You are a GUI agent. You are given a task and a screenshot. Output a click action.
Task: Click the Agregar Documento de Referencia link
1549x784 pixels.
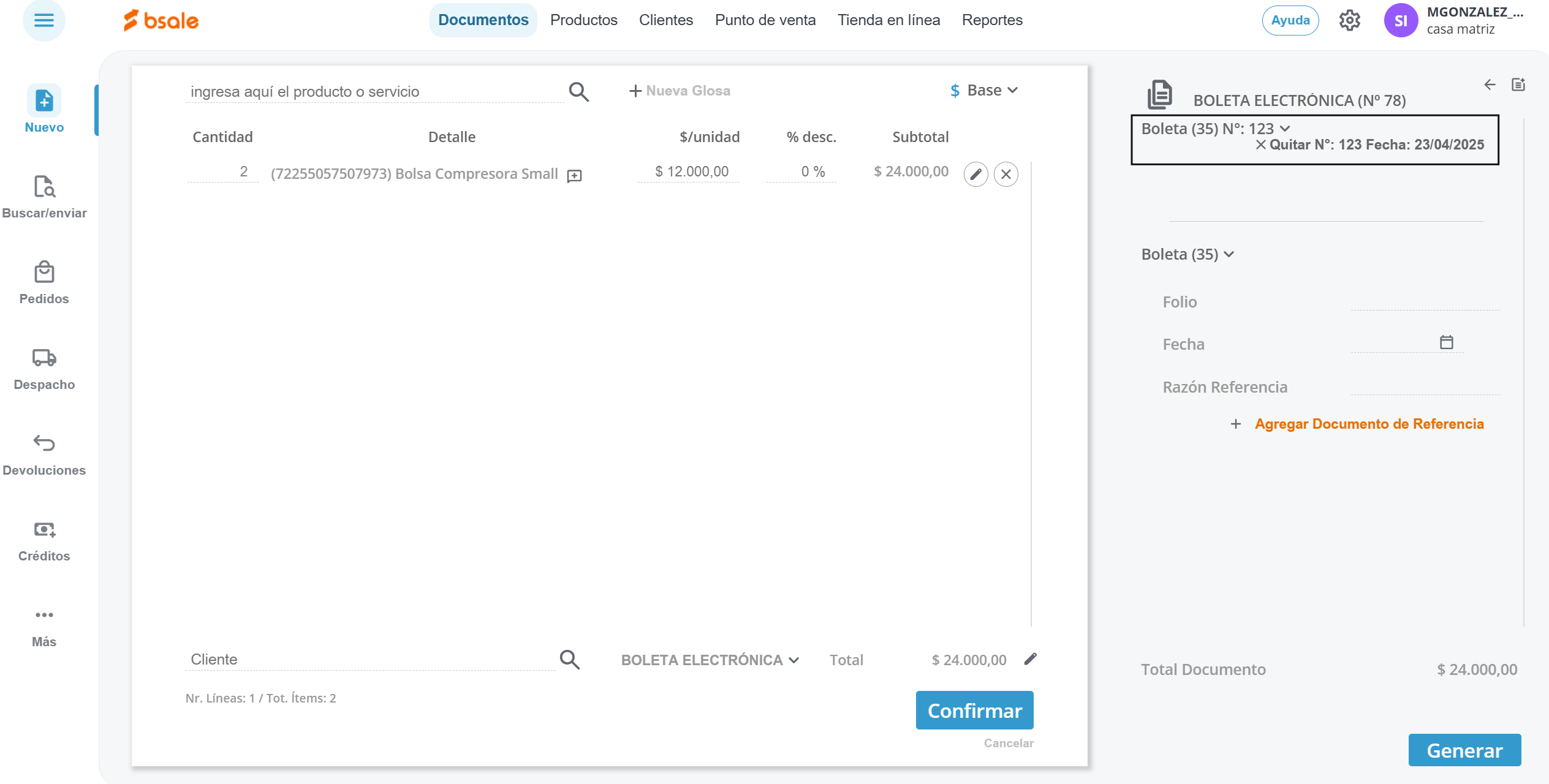pyautogui.click(x=1368, y=424)
